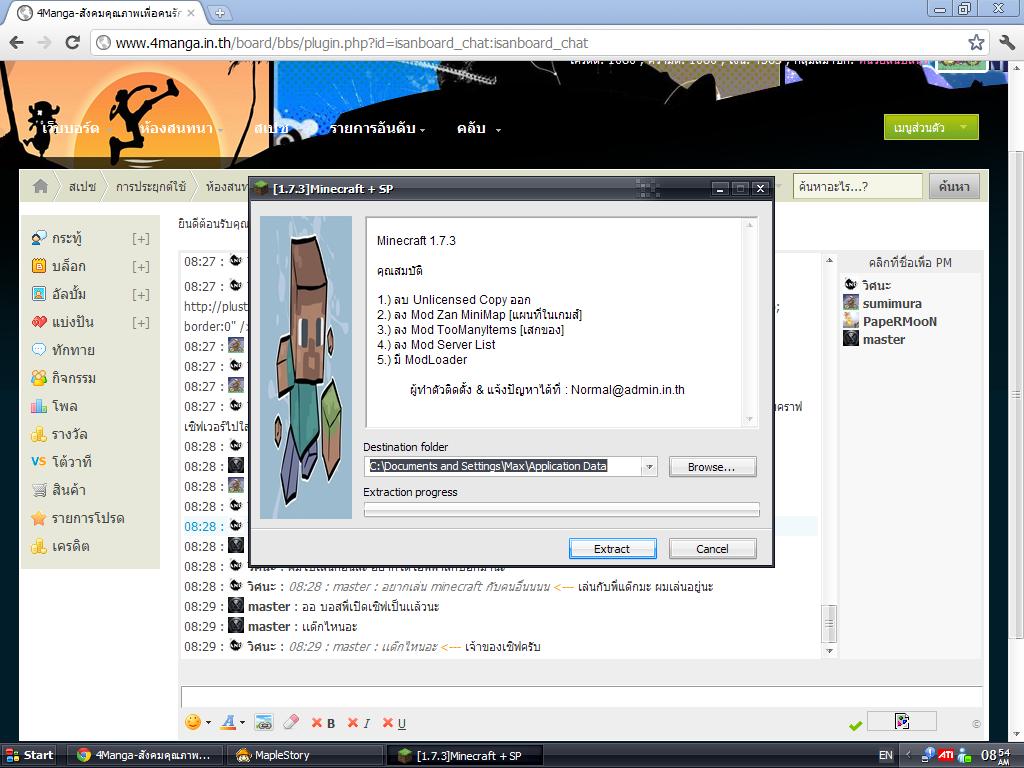
Task: Open บล็อก in the sidebar
Action: click(69, 266)
